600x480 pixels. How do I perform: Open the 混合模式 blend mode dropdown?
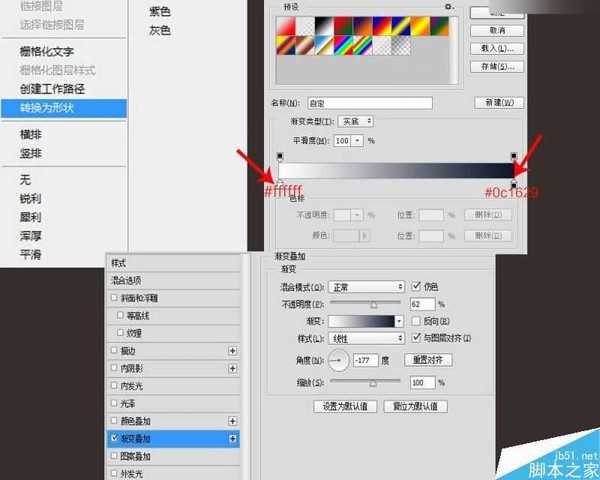[x=367, y=286]
